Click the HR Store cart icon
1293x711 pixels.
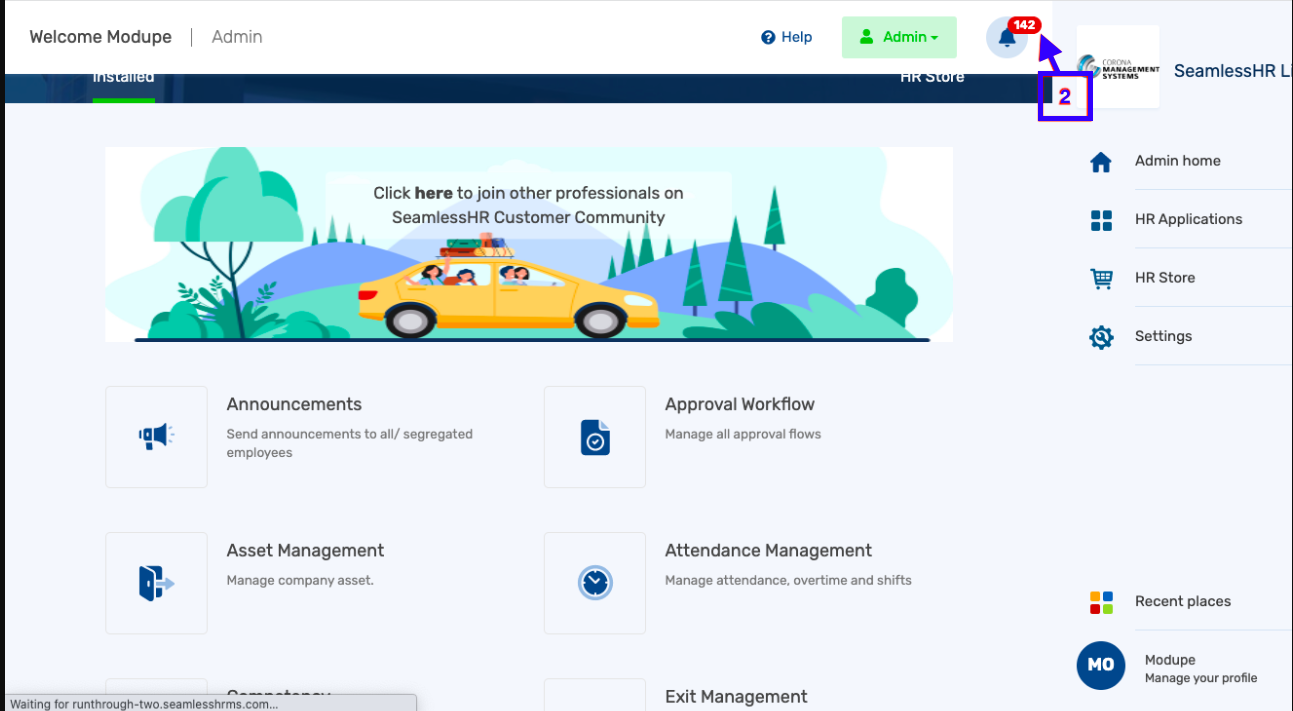point(1101,279)
